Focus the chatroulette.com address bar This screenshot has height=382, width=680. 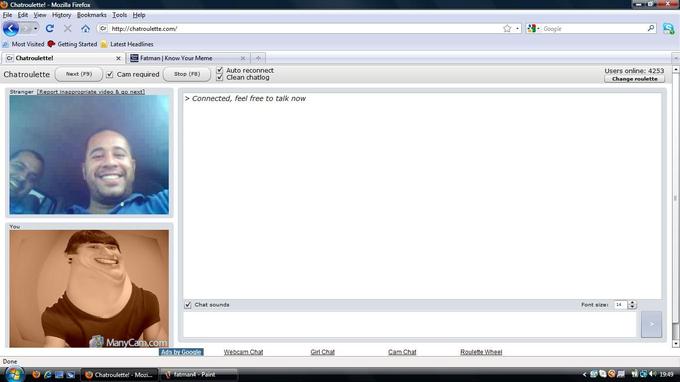(x=304, y=29)
